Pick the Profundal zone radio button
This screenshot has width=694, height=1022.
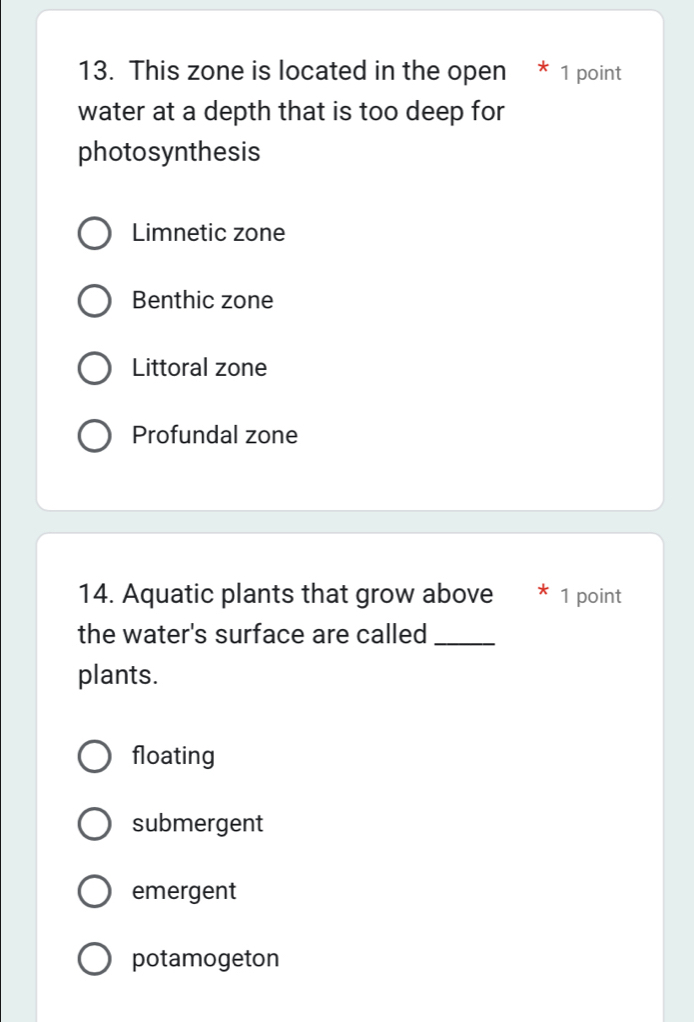point(95,436)
